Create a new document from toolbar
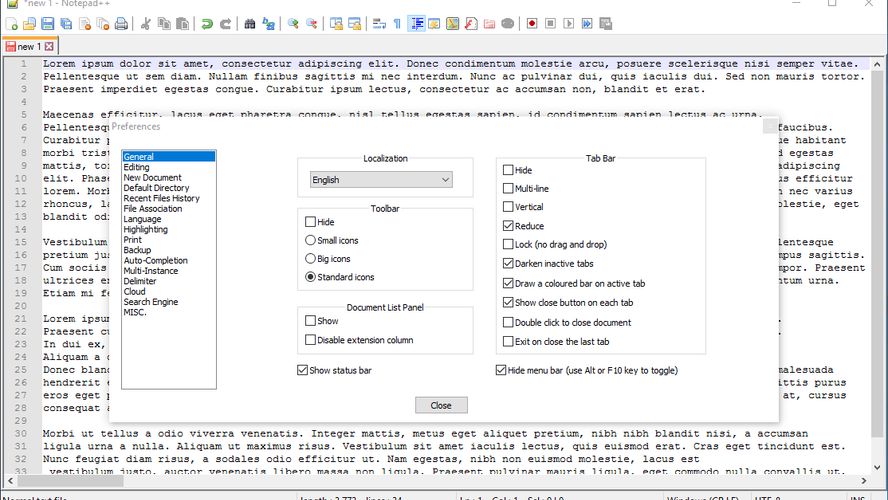Screen dimensions: 888x500 pos(12,24)
